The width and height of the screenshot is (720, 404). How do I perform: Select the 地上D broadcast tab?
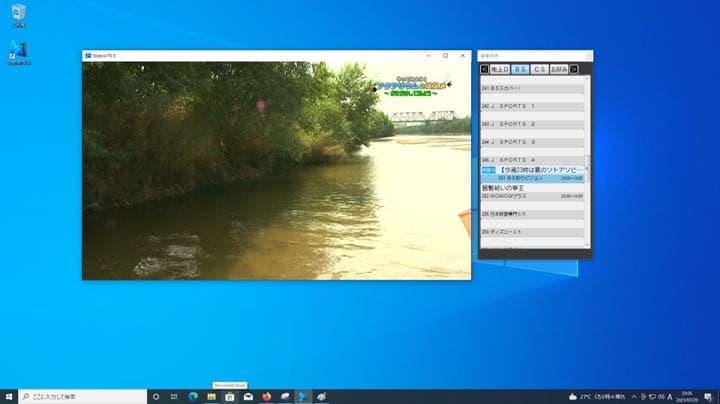(499, 69)
